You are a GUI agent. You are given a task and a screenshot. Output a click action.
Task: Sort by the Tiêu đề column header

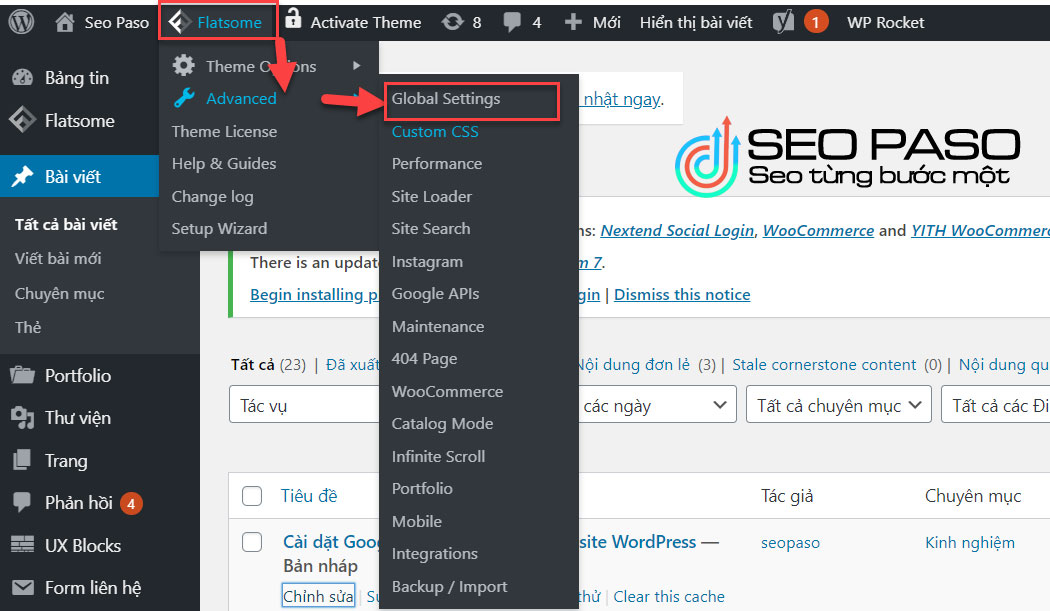click(x=309, y=496)
